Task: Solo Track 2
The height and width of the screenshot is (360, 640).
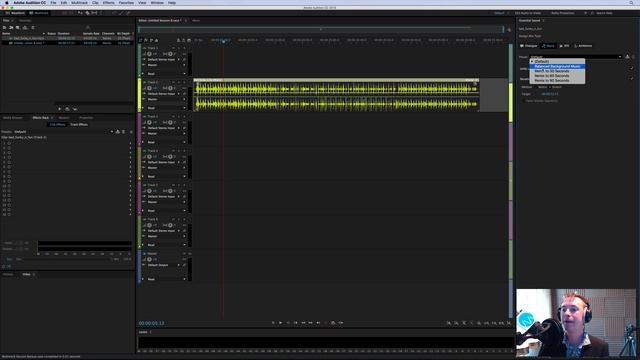Action: pos(179,82)
